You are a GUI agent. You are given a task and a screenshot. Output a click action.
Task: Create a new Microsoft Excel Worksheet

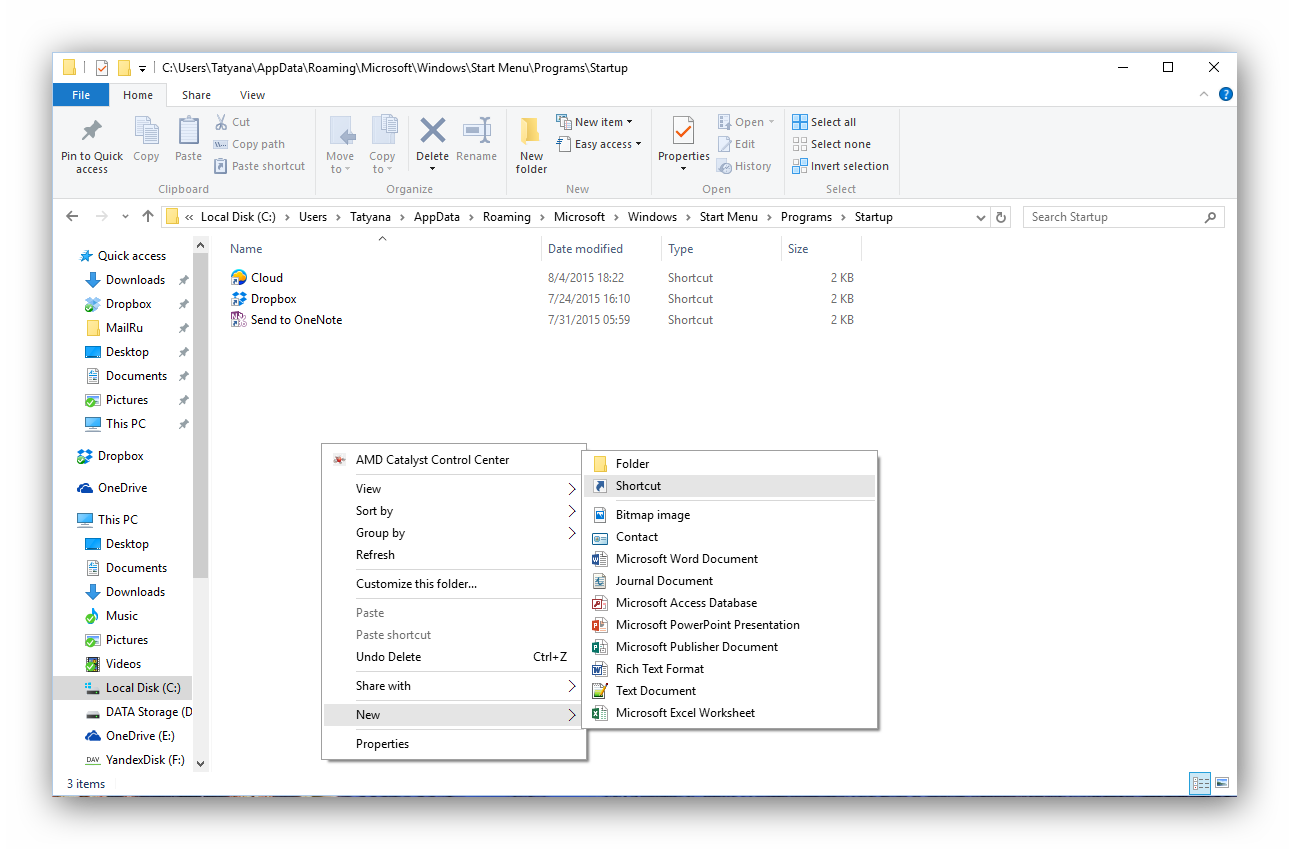click(x=730, y=713)
